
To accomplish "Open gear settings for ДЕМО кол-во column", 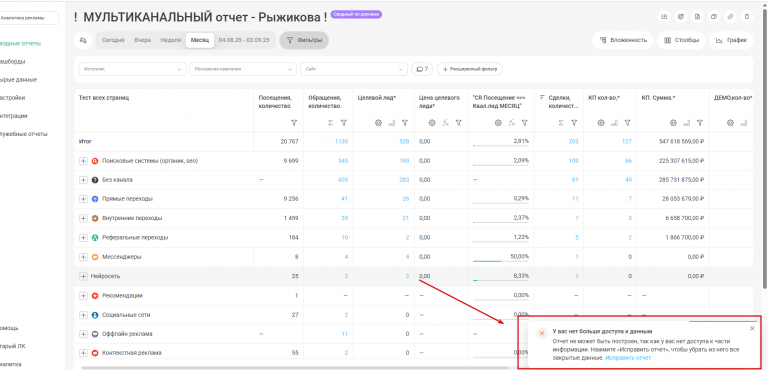I will pos(730,123).
